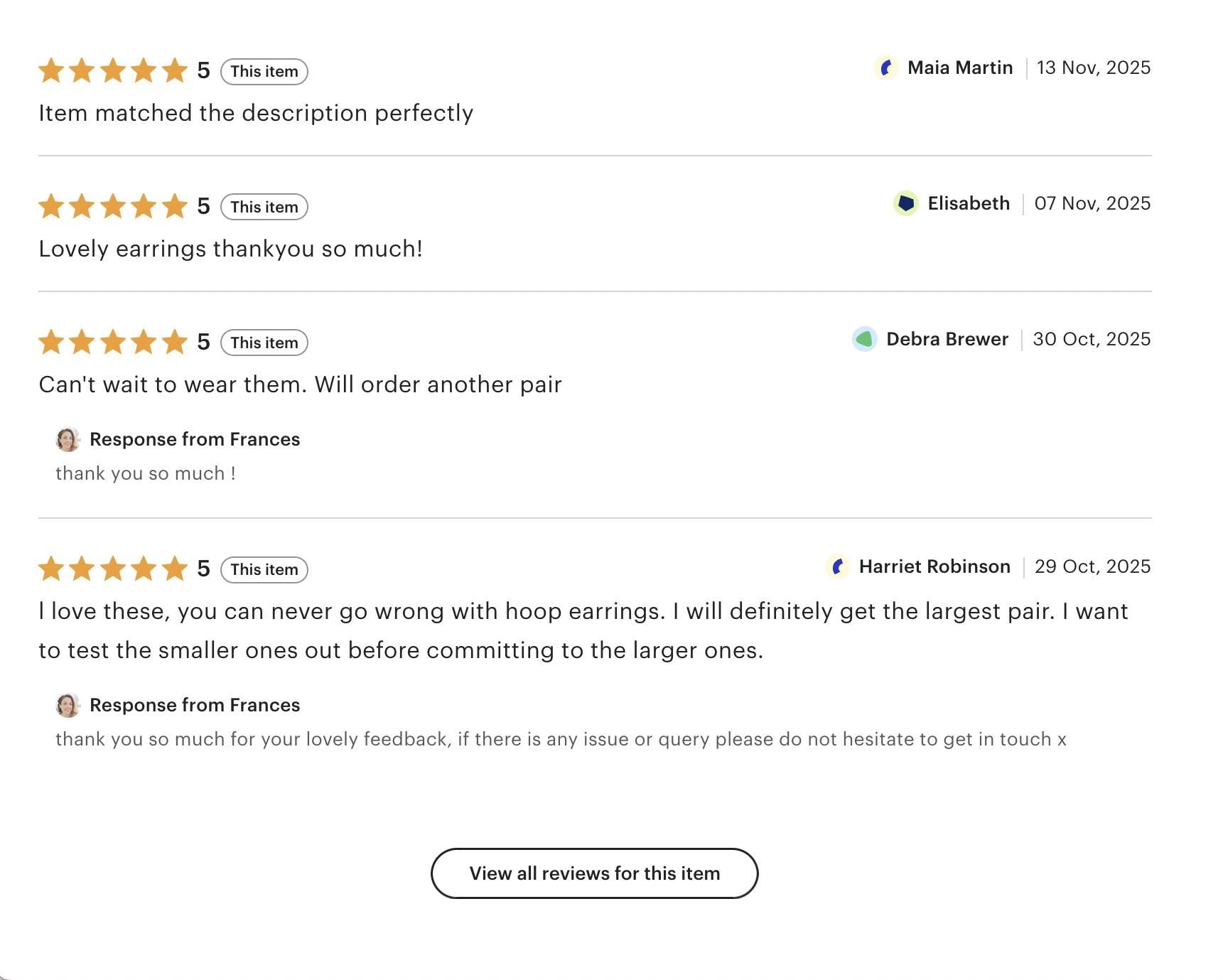Click Elisabeth's reviewer avatar icon
The width and height of the screenshot is (1223, 980).
click(905, 204)
